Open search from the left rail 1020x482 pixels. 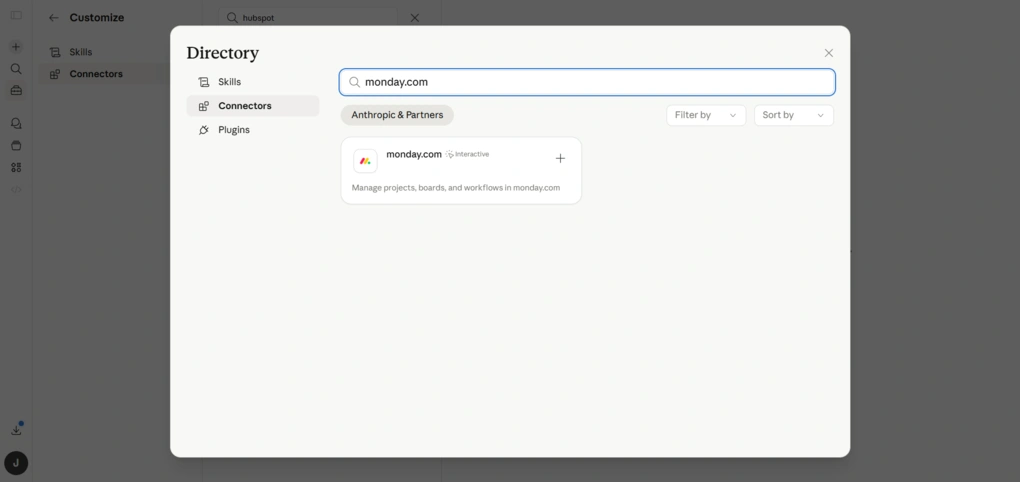click(x=16, y=69)
